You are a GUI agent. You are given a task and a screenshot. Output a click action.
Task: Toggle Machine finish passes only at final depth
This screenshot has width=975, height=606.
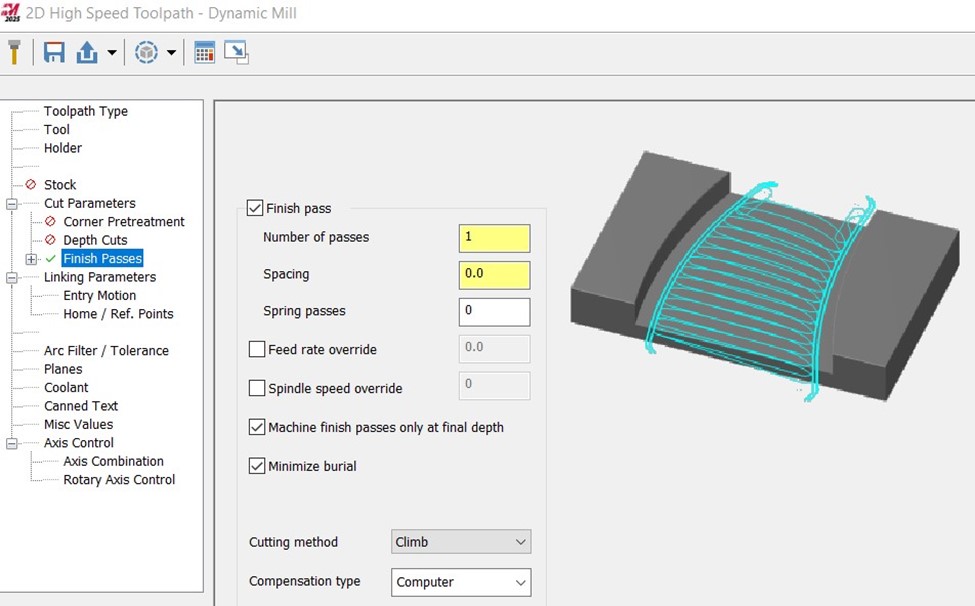[257, 427]
